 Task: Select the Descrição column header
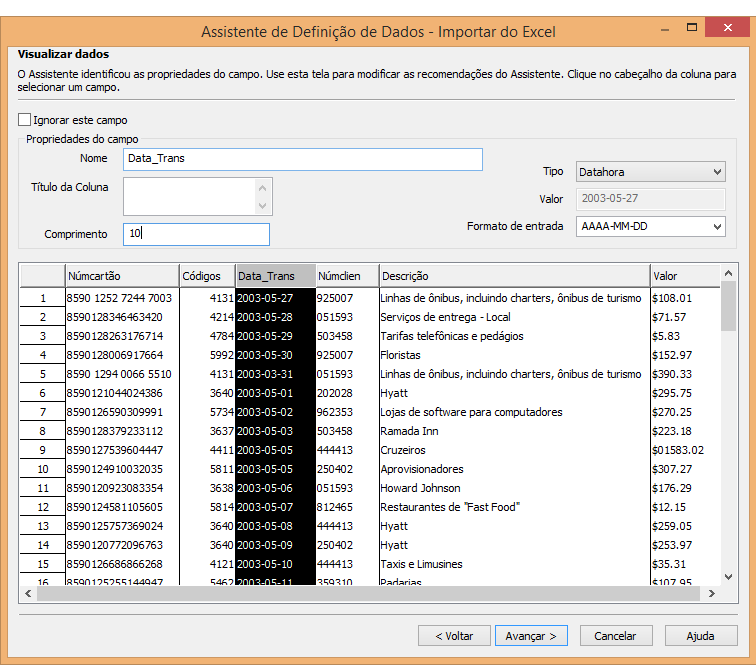(x=513, y=276)
